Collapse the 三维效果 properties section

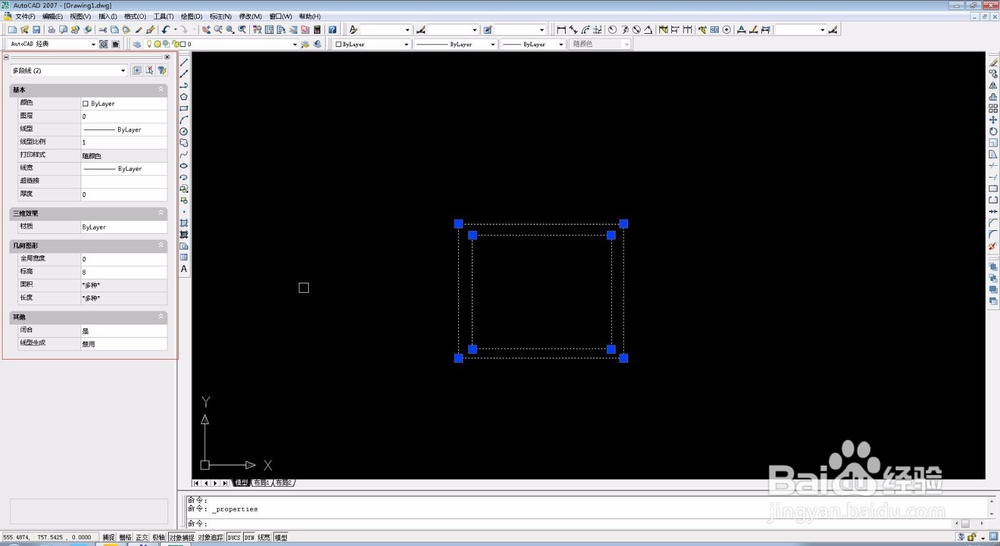(161, 212)
